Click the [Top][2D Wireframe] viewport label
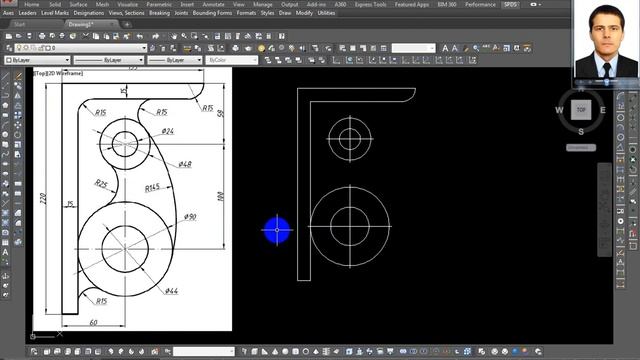 (x=58, y=73)
